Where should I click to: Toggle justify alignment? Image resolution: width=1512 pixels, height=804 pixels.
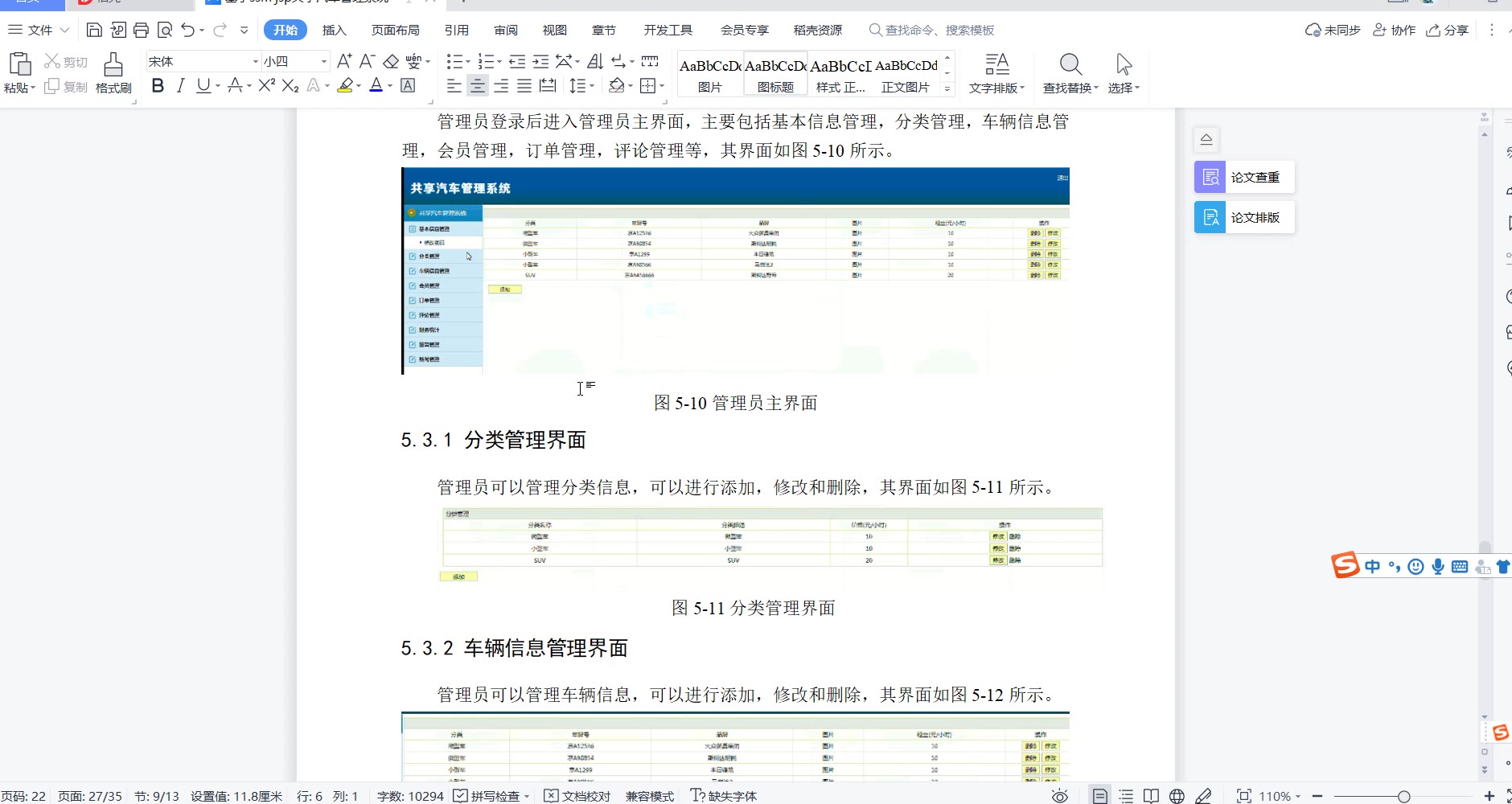click(x=524, y=85)
